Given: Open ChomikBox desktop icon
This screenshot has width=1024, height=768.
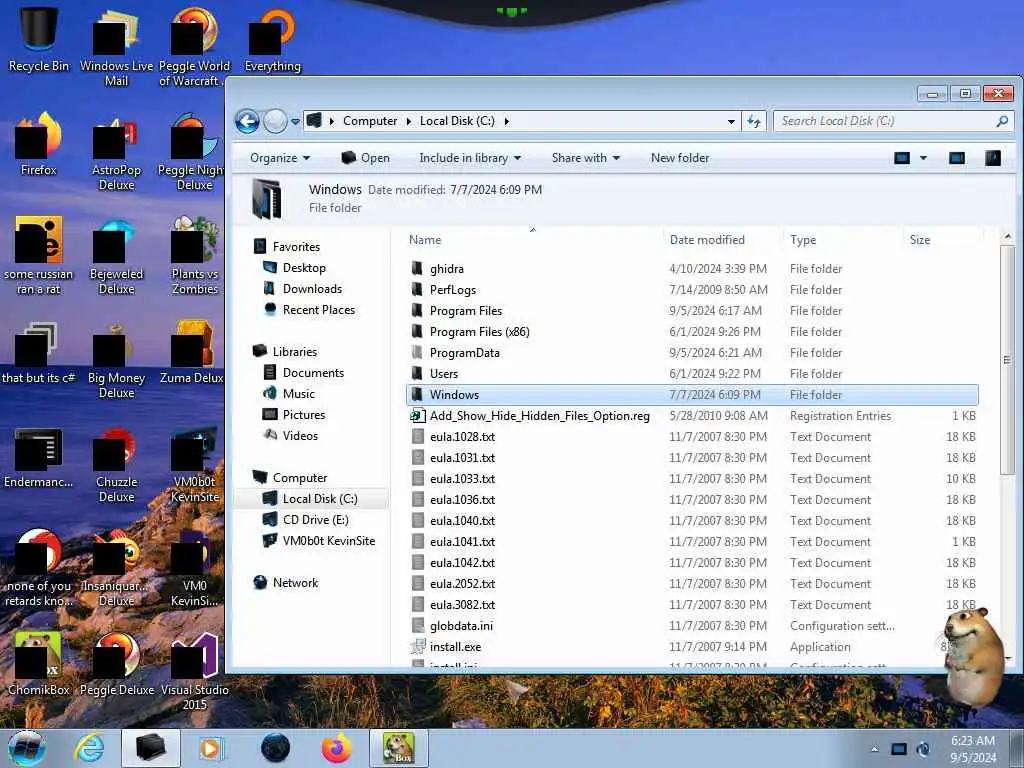Looking at the screenshot, I should pyautogui.click(x=39, y=664).
